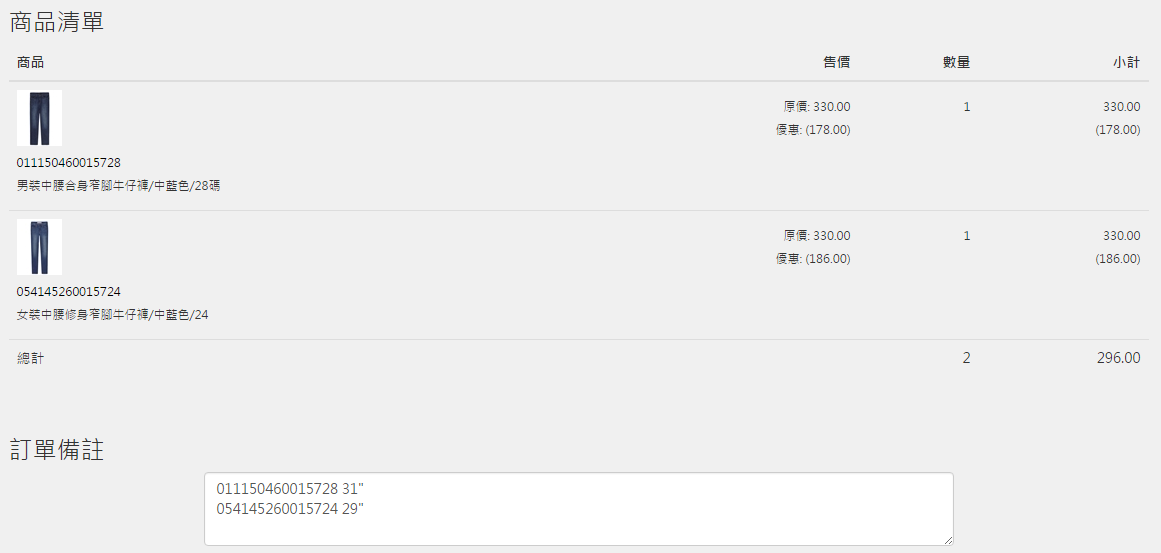Click the 商品 column header

pyautogui.click(x=31, y=63)
